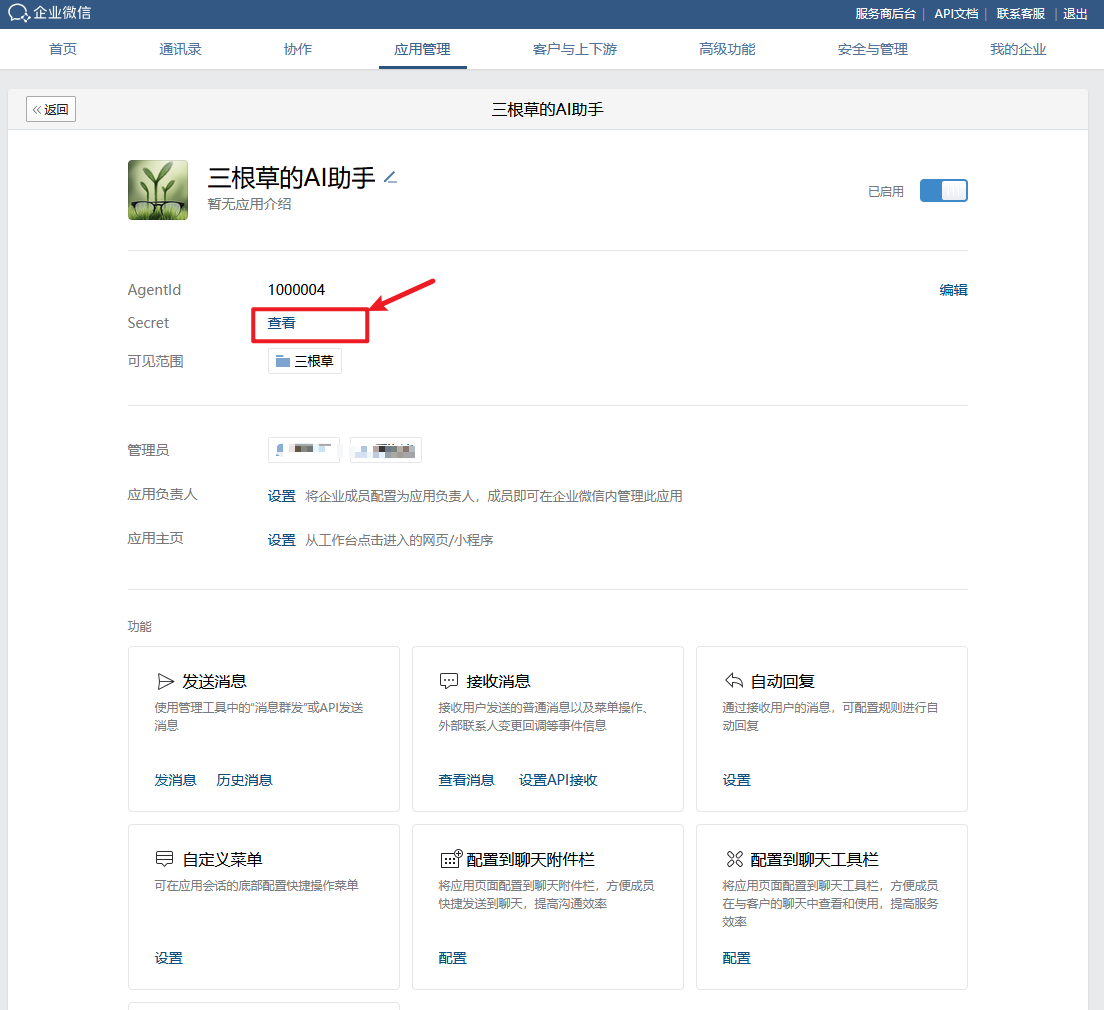Click the 暂无应用介绍 description text
The width and height of the screenshot is (1104, 1010).
249,204
